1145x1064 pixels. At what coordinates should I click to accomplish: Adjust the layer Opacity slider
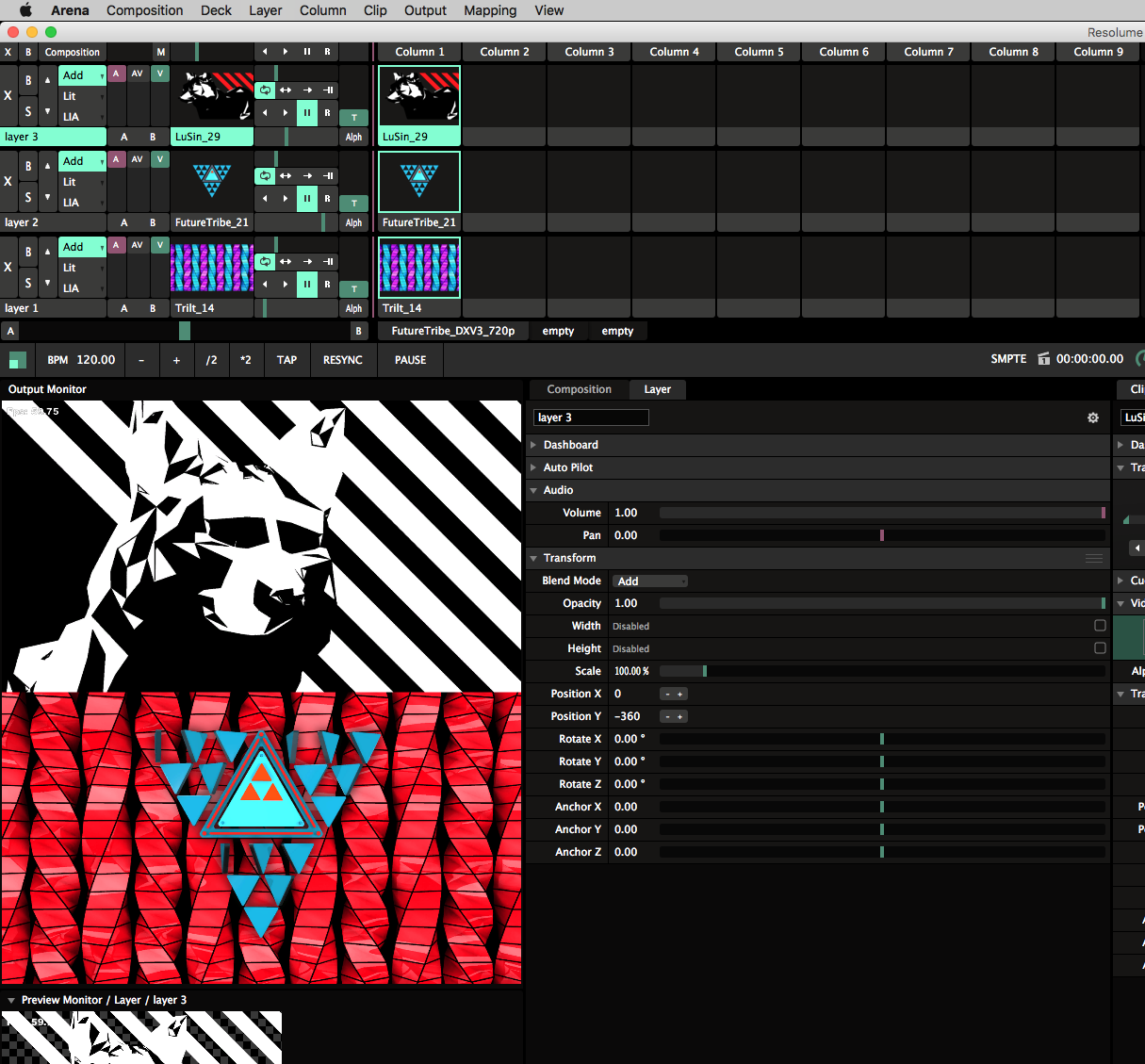[x=881, y=603]
